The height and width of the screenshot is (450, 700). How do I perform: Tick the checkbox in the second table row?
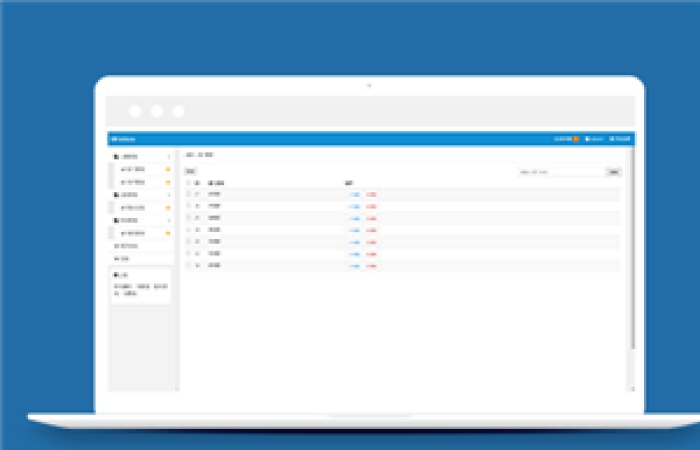click(188, 206)
